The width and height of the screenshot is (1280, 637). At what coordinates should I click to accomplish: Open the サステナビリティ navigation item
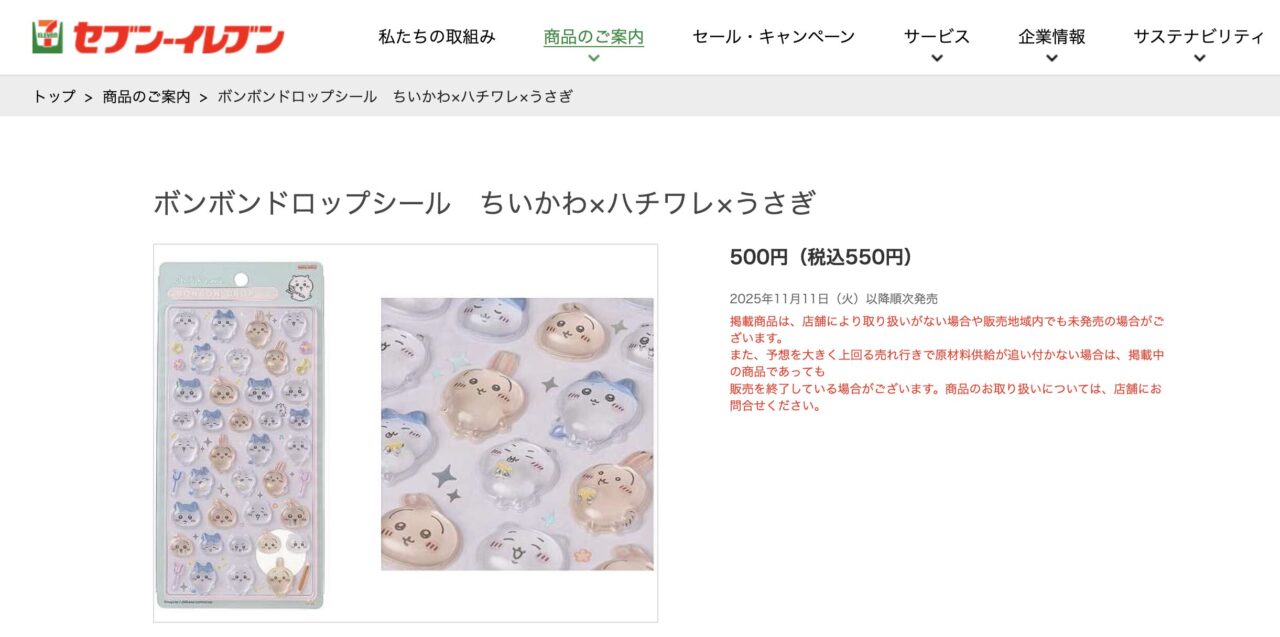(x=1199, y=37)
